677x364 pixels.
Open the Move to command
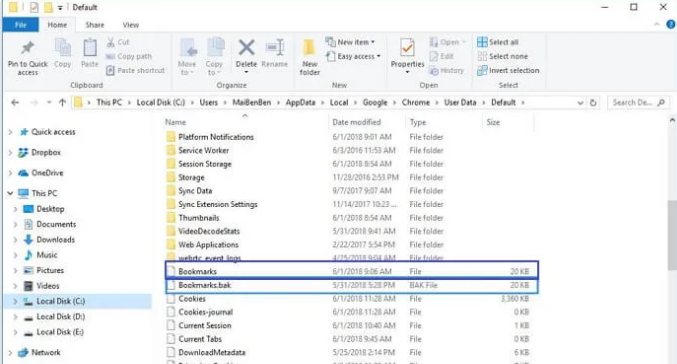[187, 56]
